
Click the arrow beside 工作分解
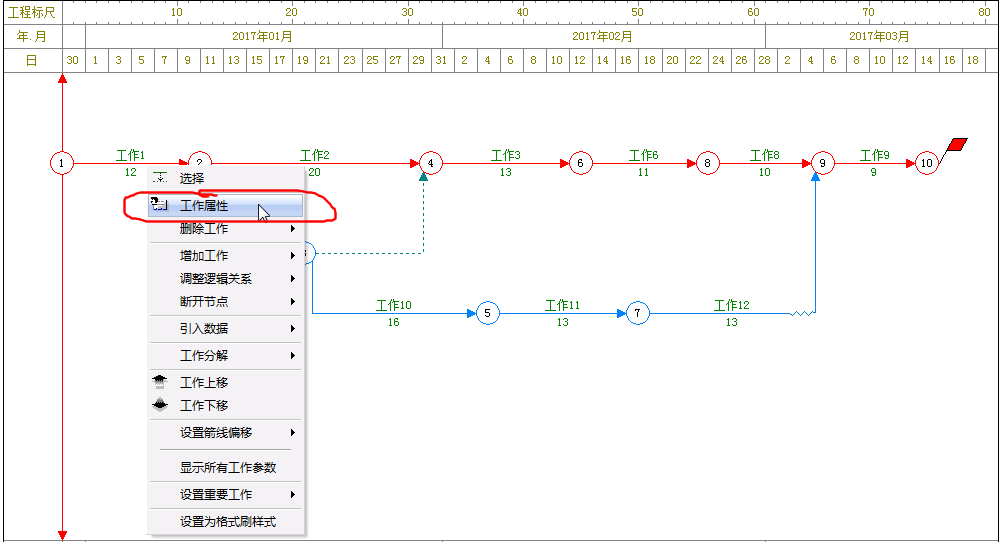(x=292, y=356)
